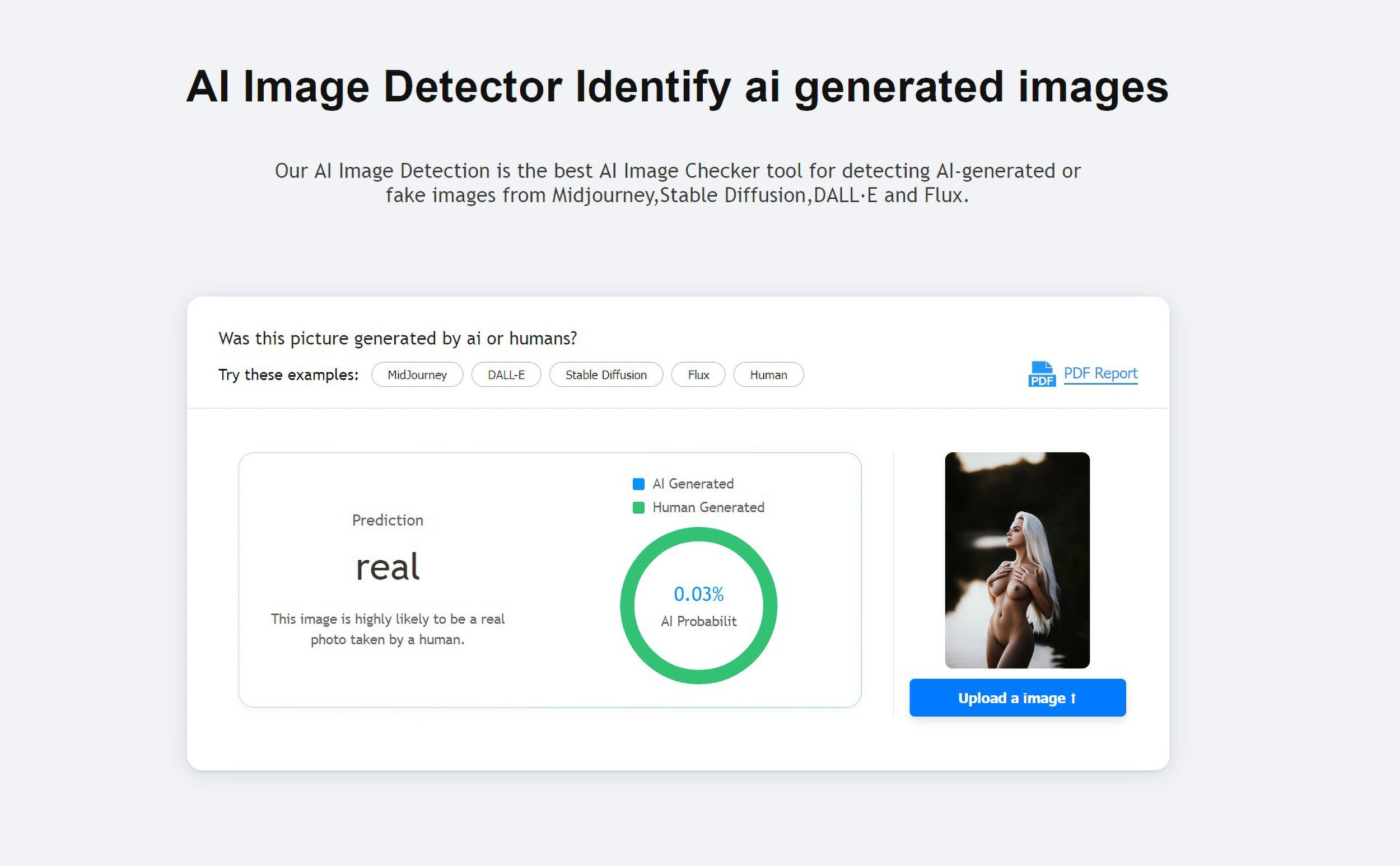Screen dimensions: 1400x866
Task: Click the green Human Generated legend square
Action: (x=638, y=508)
